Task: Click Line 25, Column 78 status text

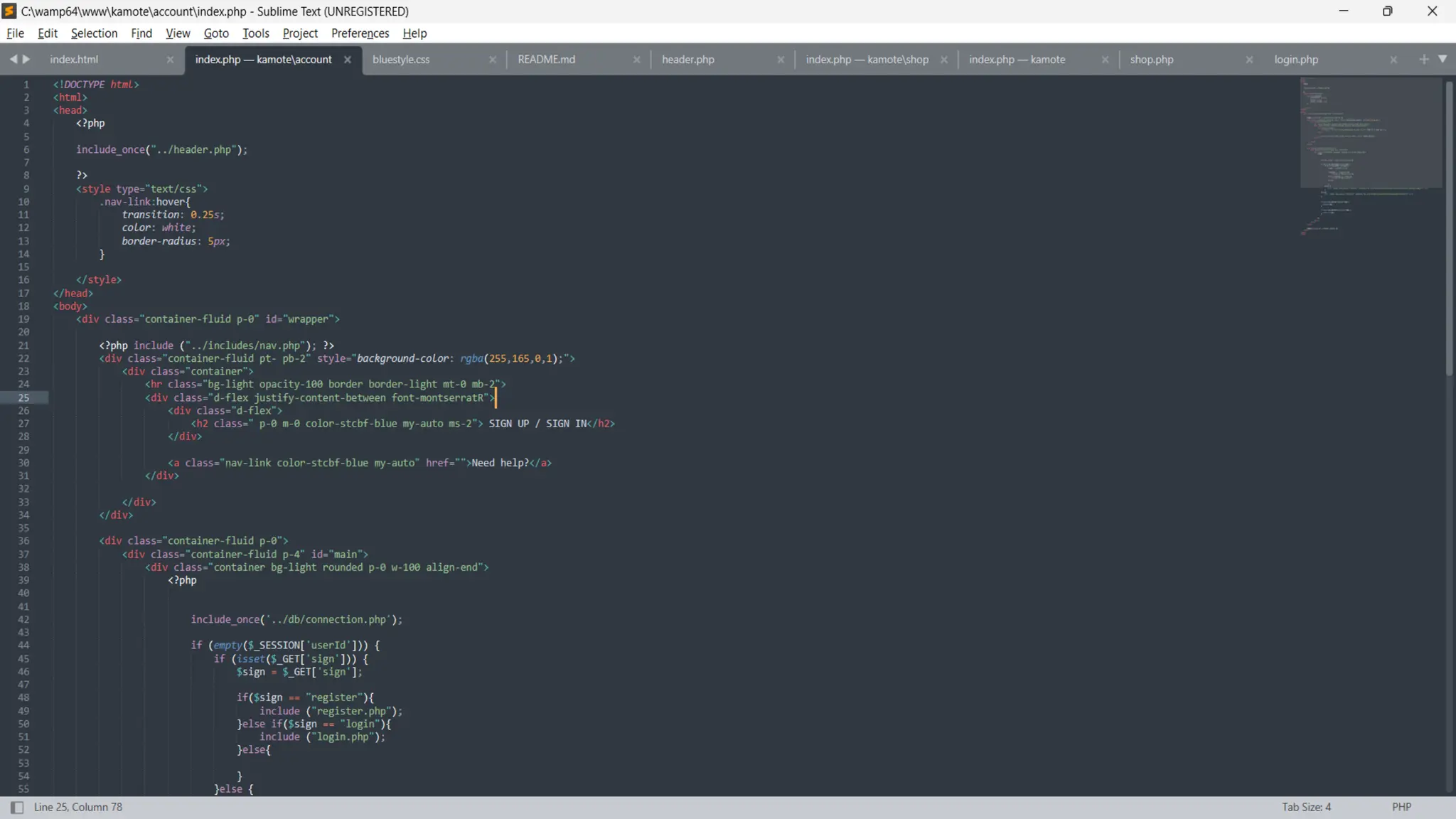Action: pyautogui.click(x=78, y=807)
